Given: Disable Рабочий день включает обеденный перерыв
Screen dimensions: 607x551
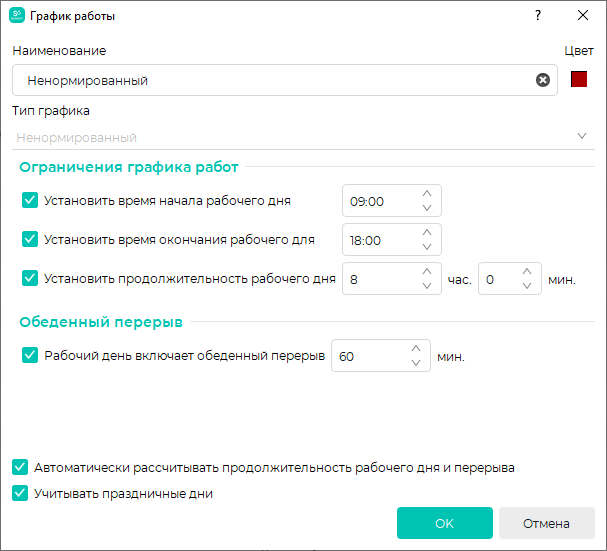Looking at the screenshot, I should [30, 355].
